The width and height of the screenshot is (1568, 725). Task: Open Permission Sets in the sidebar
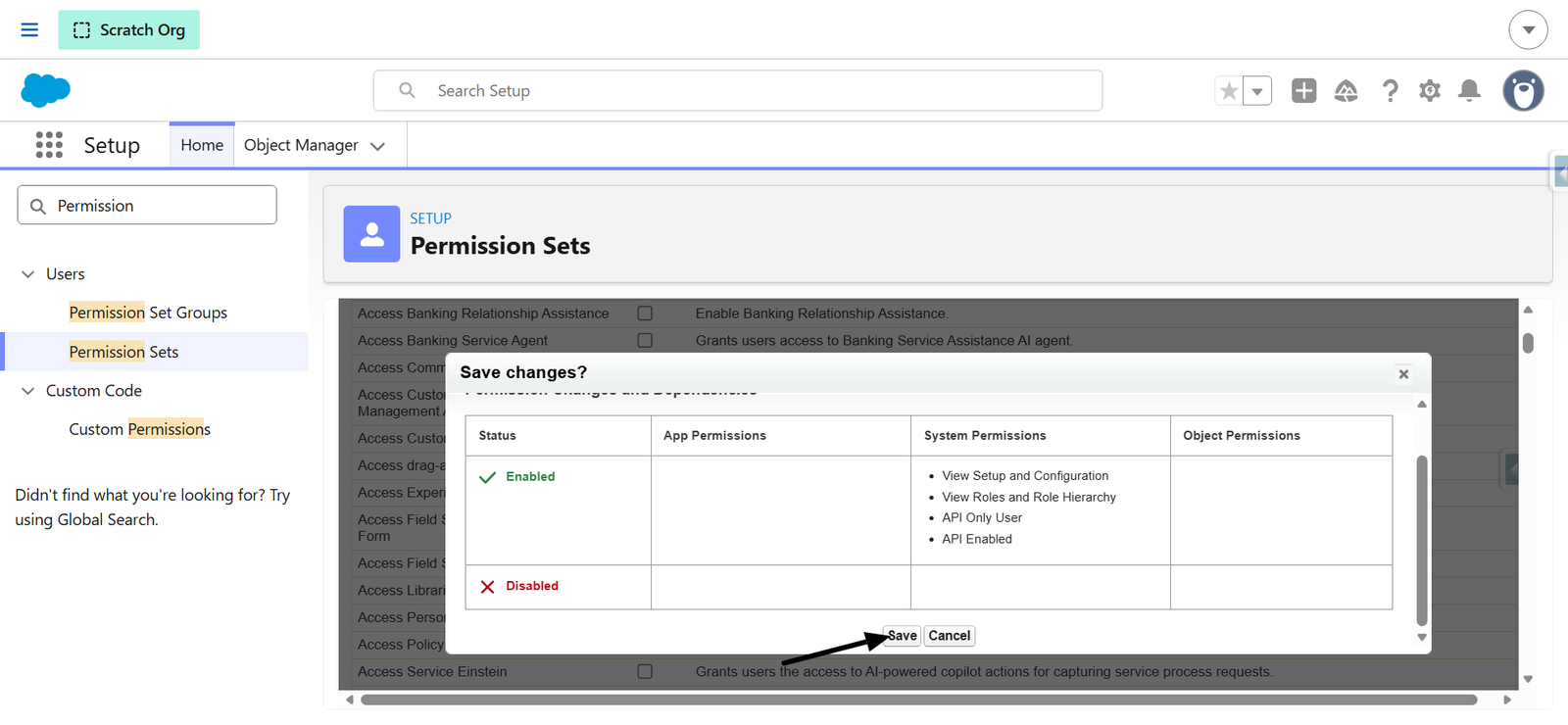[123, 352]
